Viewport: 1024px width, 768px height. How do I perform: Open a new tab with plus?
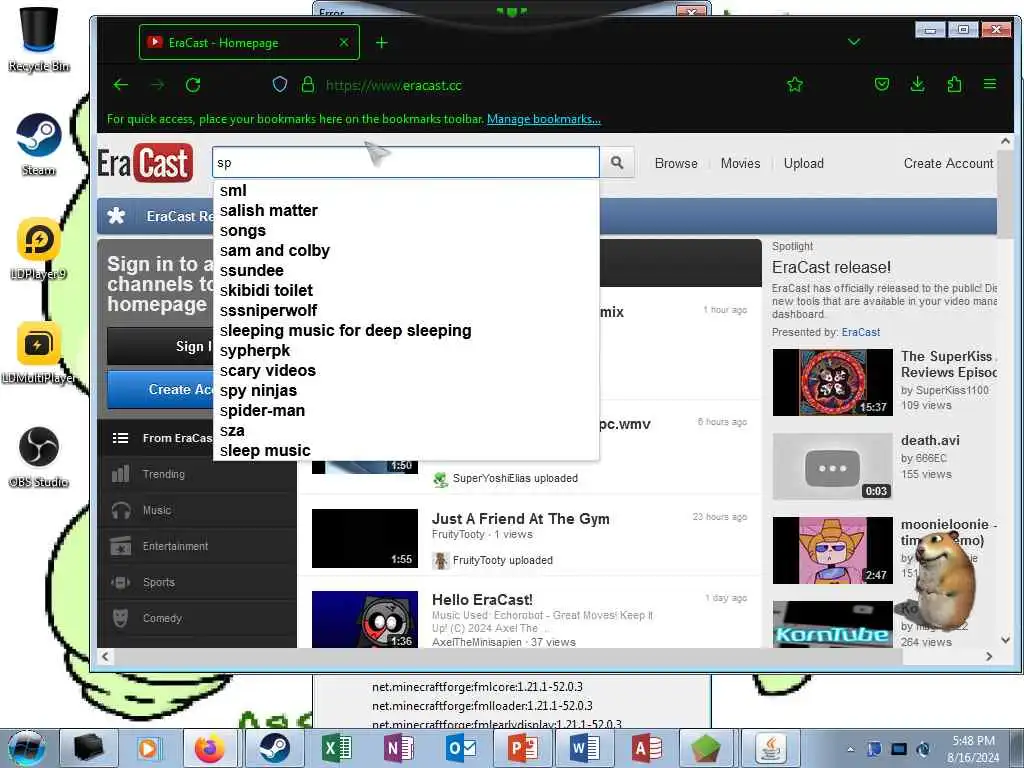pos(382,42)
